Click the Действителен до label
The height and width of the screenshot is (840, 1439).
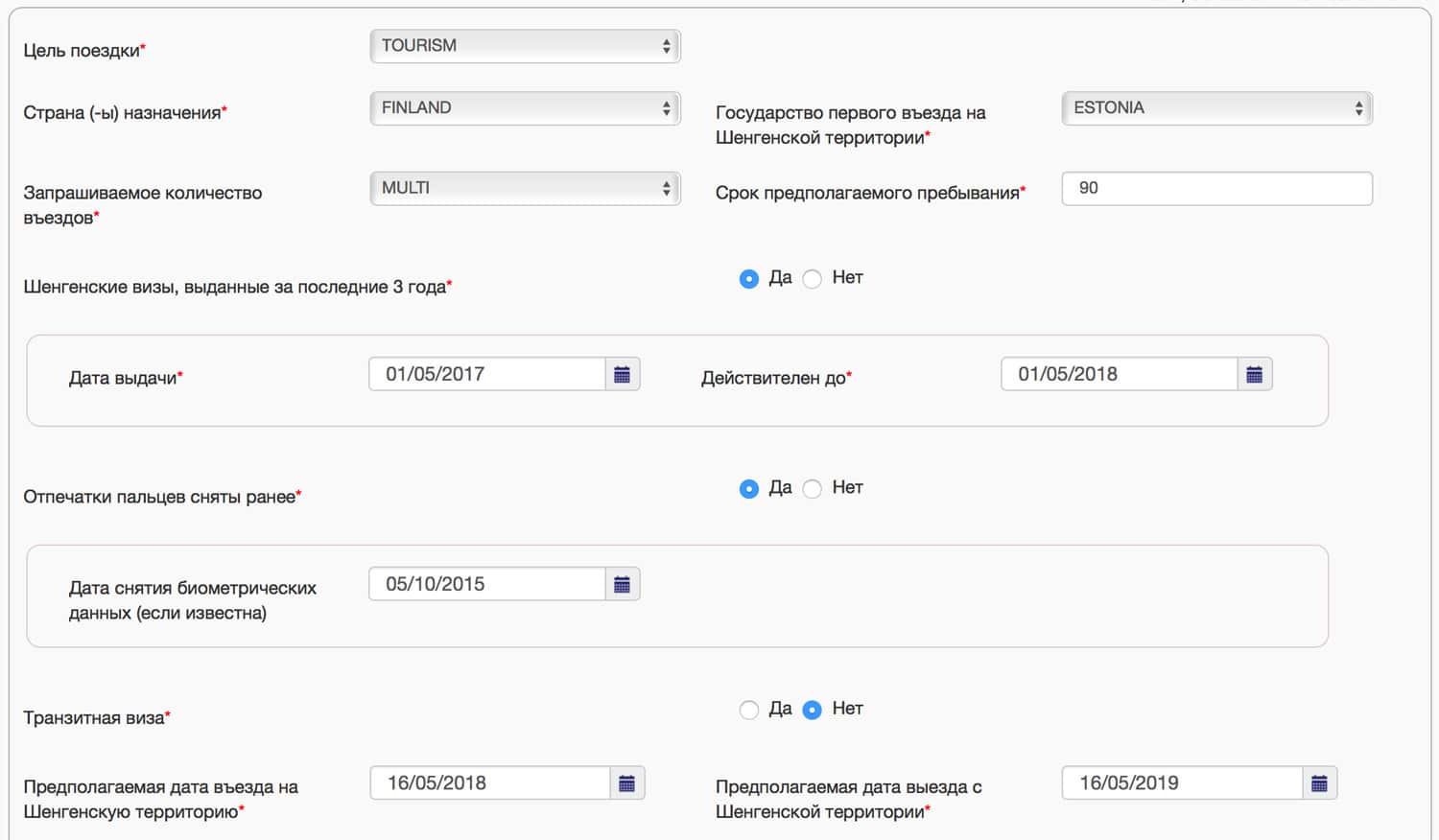[x=776, y=378]
